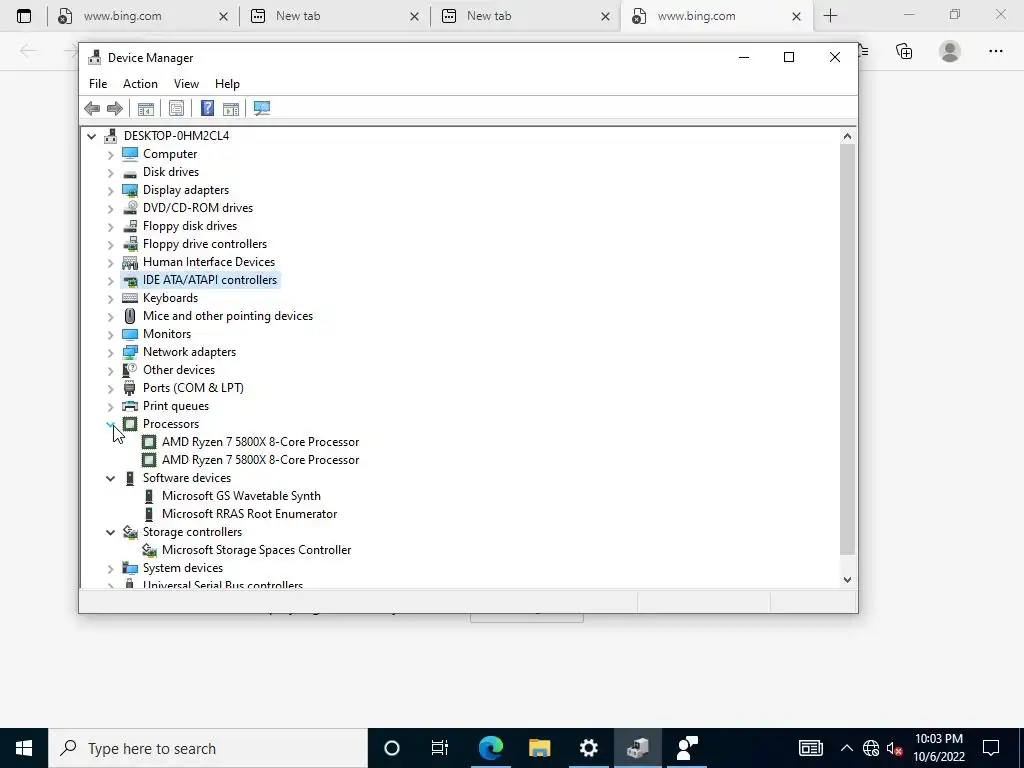The width and height of the screenshot is (1024, 768).
Task: Collapse the Storage controllers category
Action: pyautogui.click(x=110, y=532)
